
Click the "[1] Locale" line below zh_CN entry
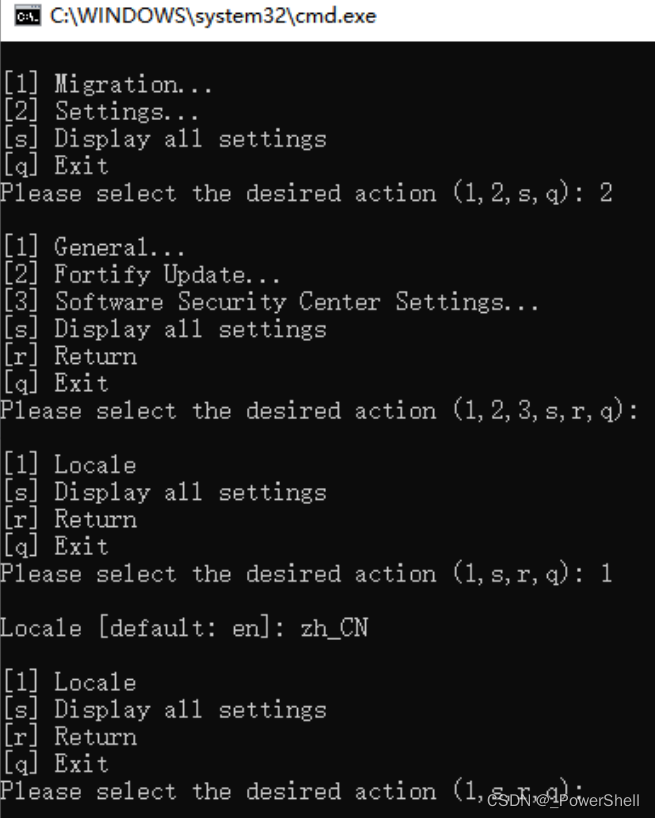tap(69, 682)
